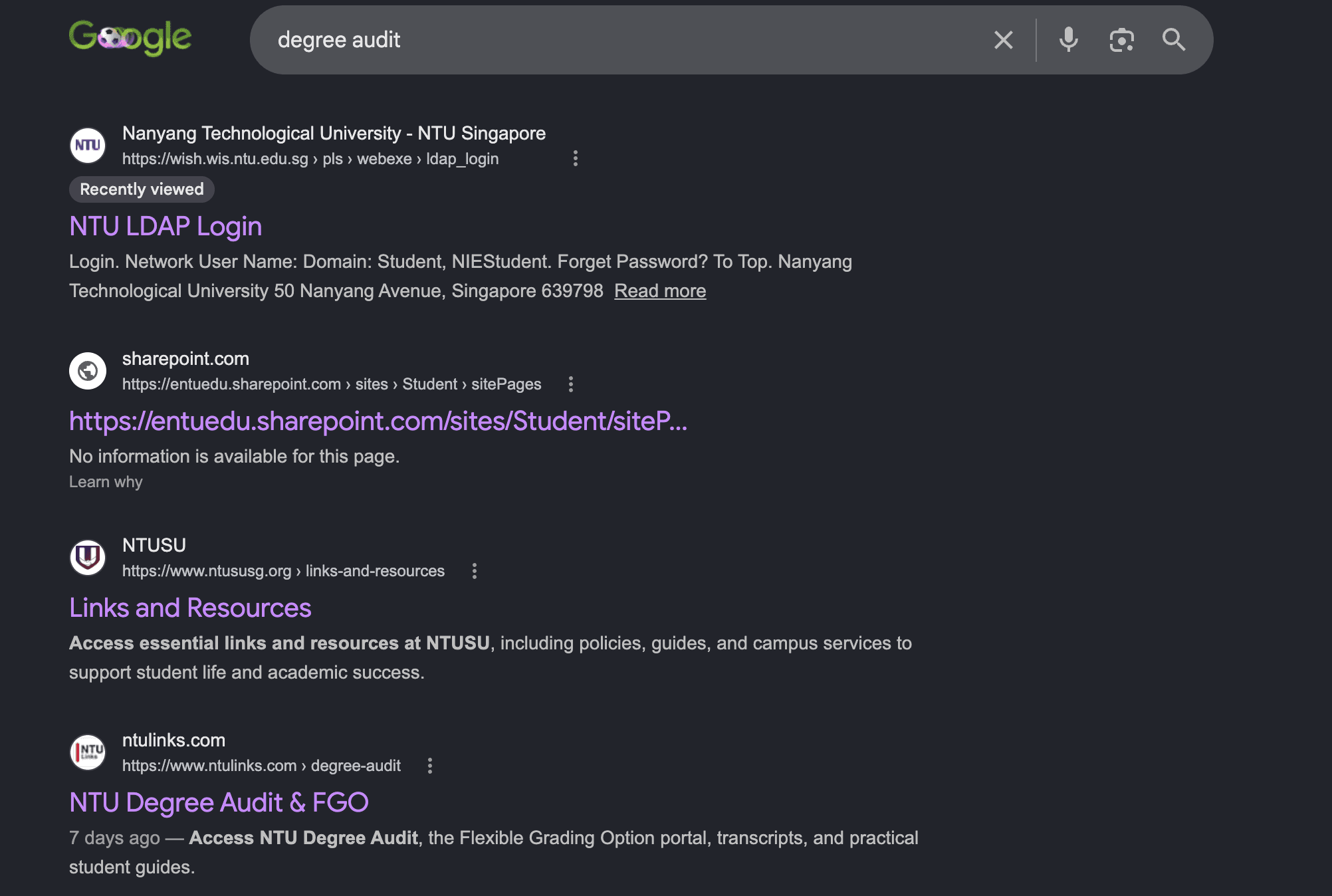Click 'Nanyang Technological University - NTU Singapore' site name
The image size is (1332, 896).
tap(334, 134)
